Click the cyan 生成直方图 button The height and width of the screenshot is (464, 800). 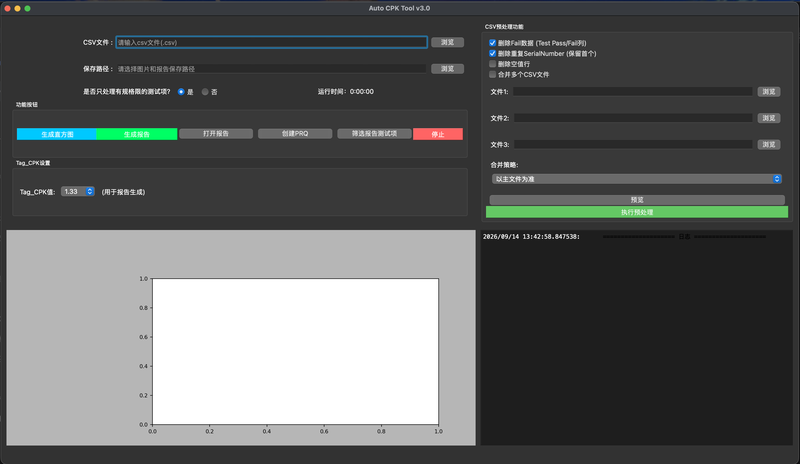tap(57, 134)
